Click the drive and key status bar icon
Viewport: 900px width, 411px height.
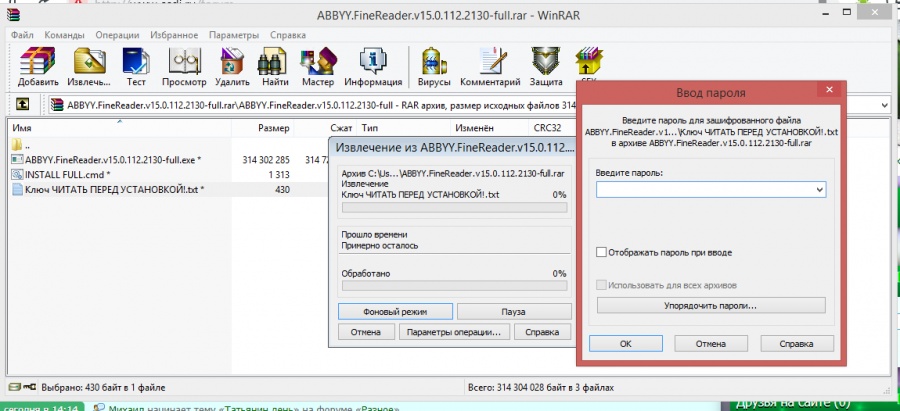click(x=22, y=387)
